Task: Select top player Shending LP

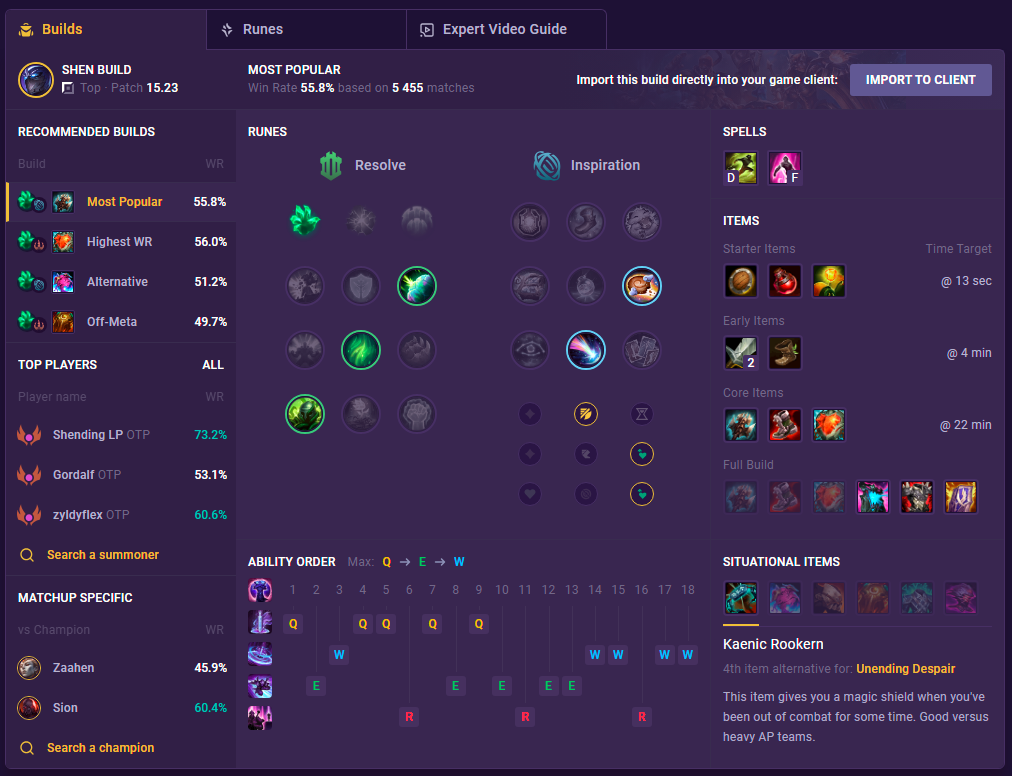Action: coord(121,434)
